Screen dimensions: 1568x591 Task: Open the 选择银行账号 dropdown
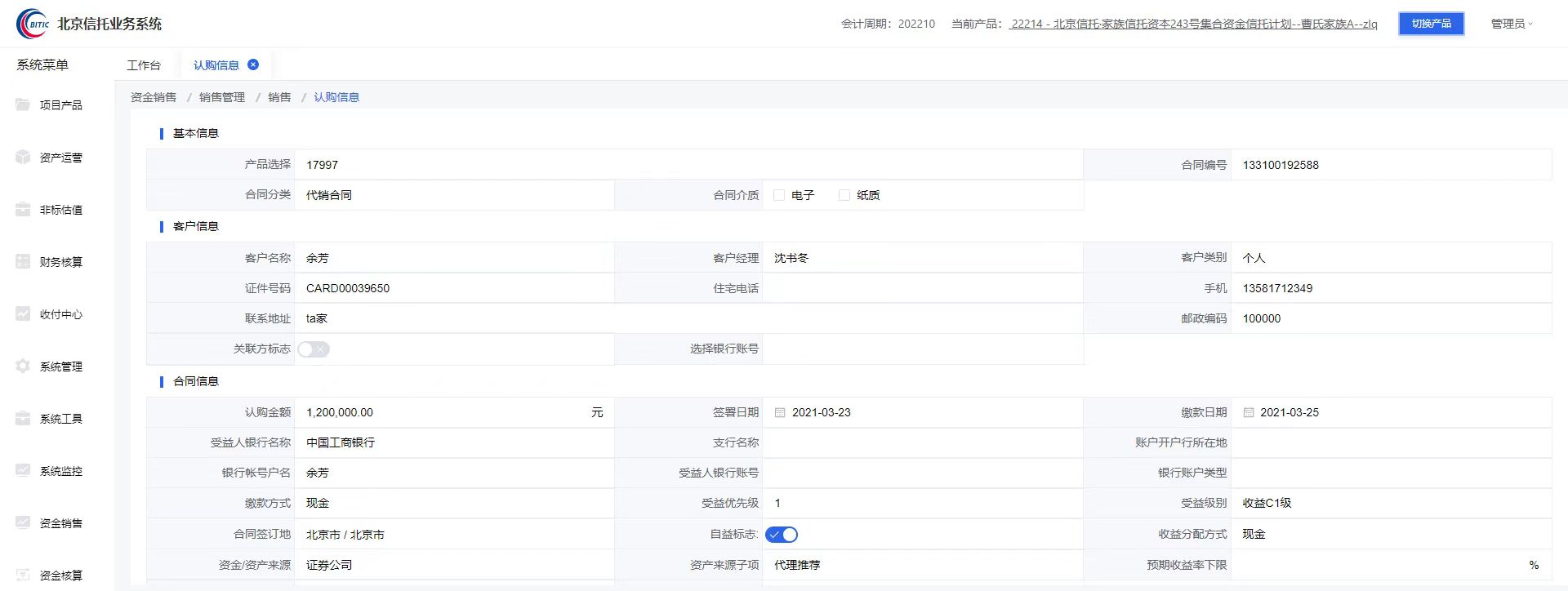pos(923,349)
